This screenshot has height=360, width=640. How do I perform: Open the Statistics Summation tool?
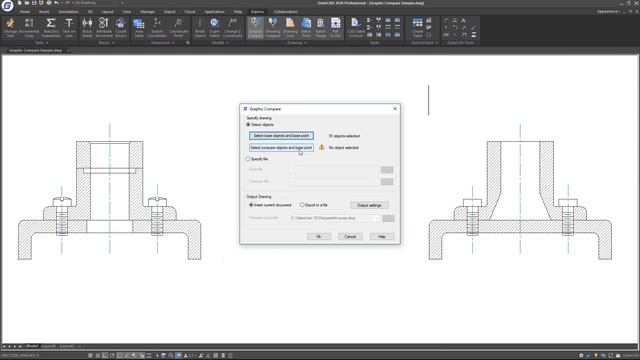click(51, 27)
